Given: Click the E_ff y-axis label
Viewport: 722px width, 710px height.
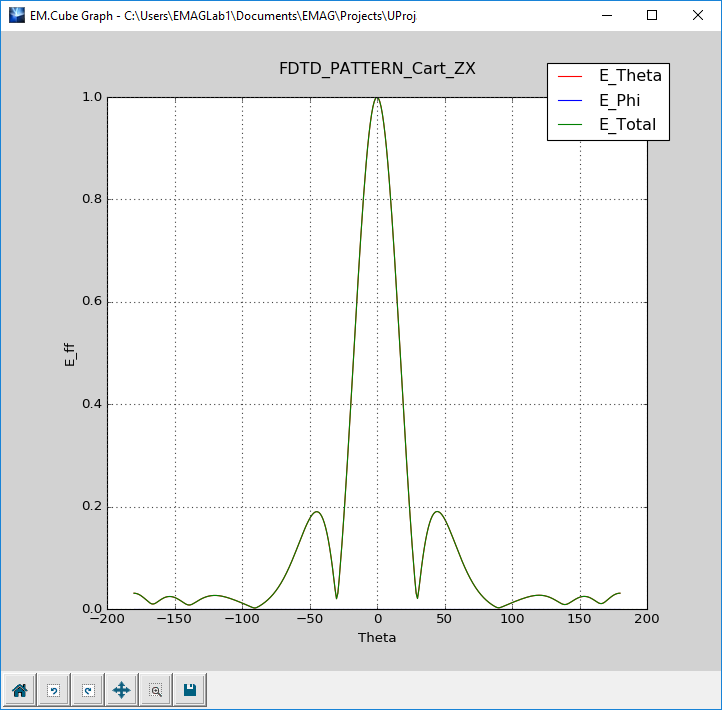Looking at the screenshot, I should (70, 352).
